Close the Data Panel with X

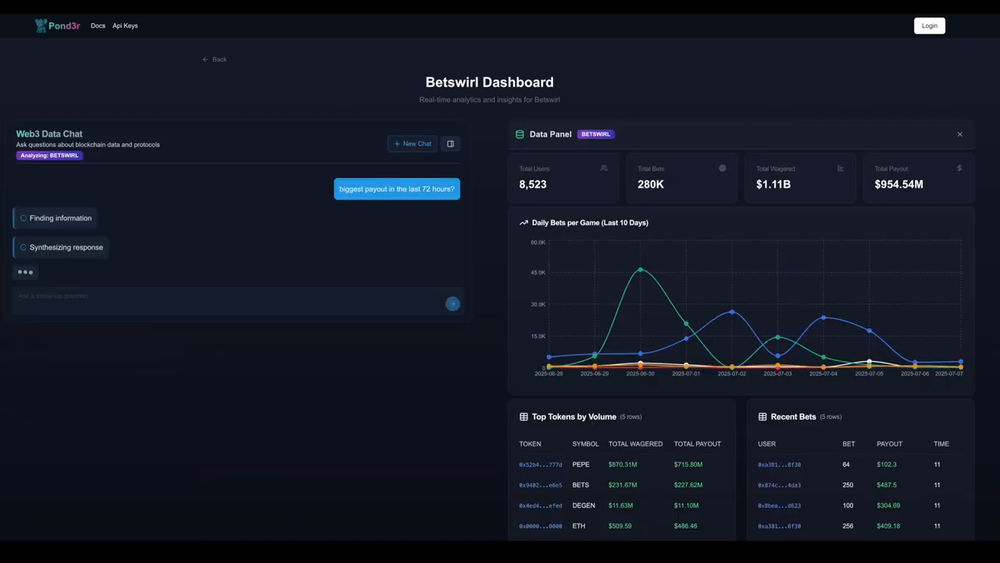pyautogui.click(x=960, y=135)
